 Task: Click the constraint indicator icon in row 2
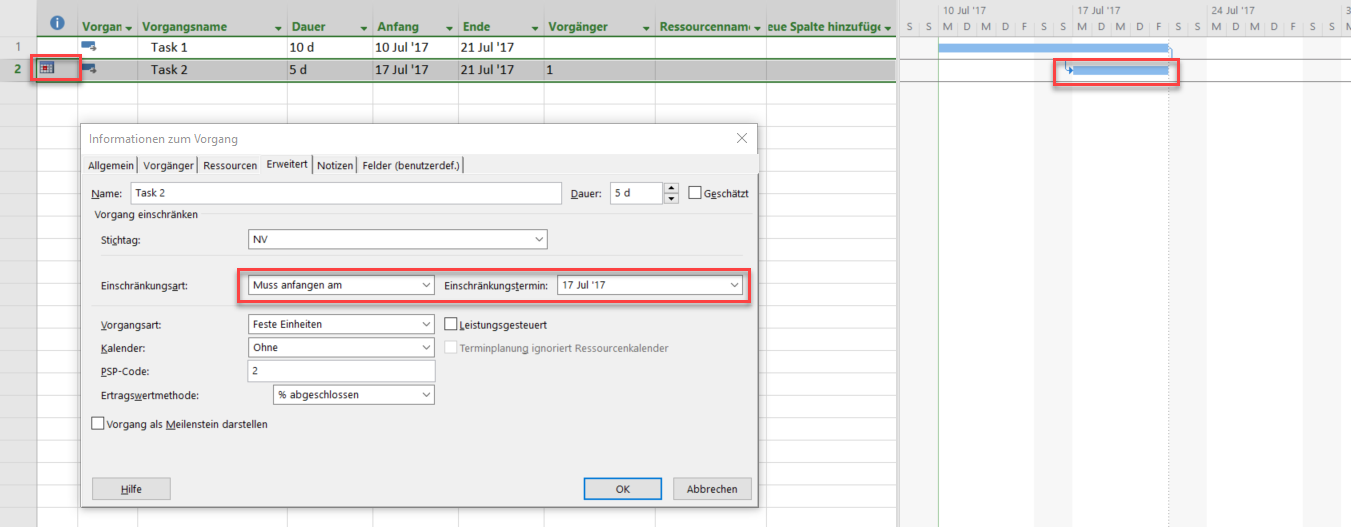(x=46, y=69)
